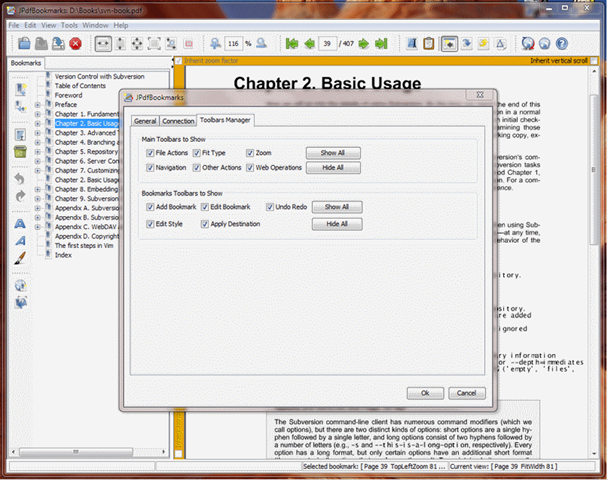Toggle the Undo Redo checkbox

coord(270,207)
